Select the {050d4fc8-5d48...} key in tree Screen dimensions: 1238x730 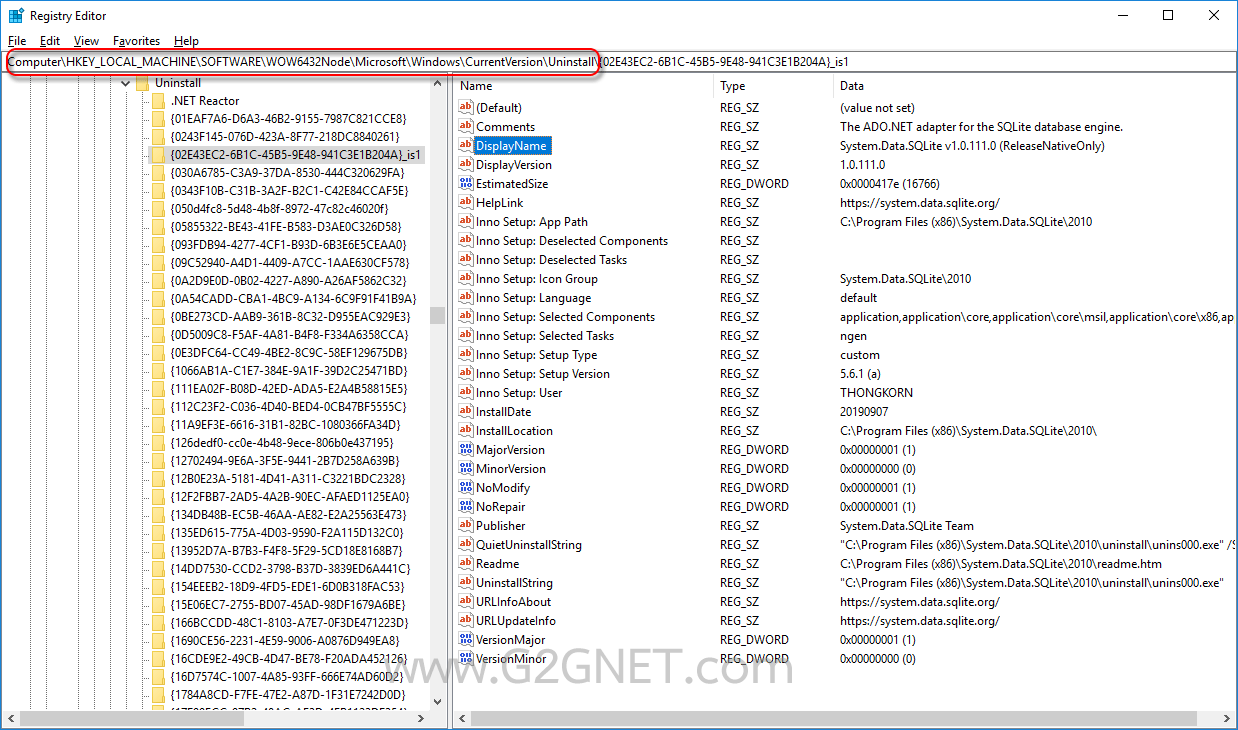[279, 209]
